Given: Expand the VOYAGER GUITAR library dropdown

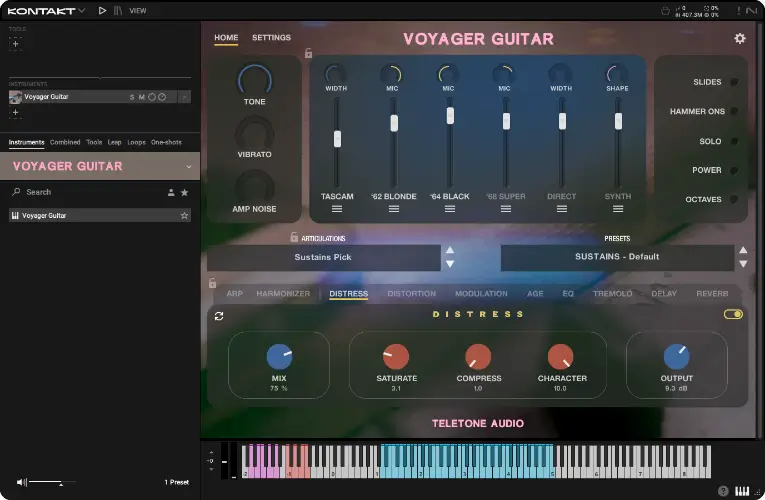Looking at the screenshot, I should (189, 167).
